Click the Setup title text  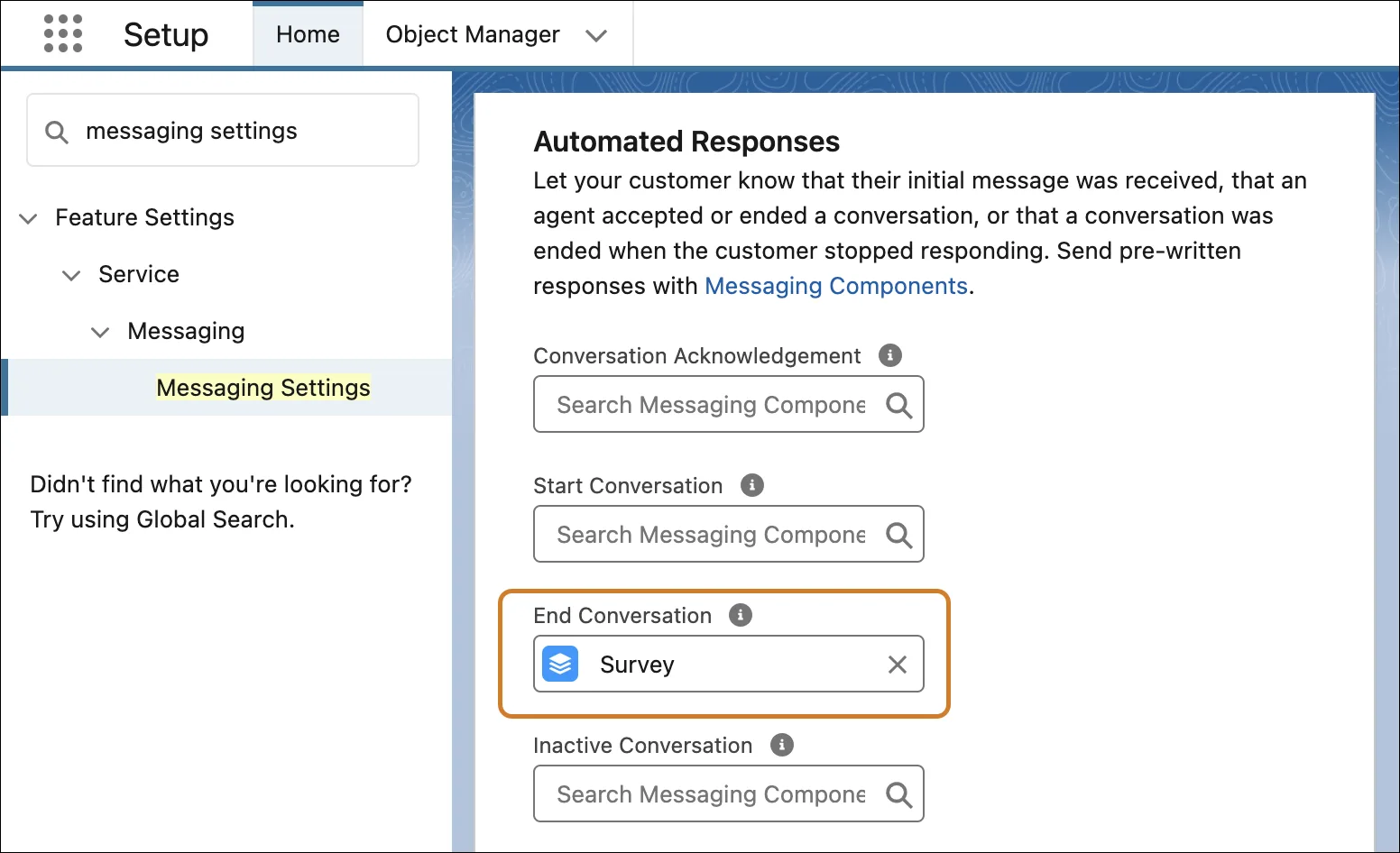(x=166, y=34)
